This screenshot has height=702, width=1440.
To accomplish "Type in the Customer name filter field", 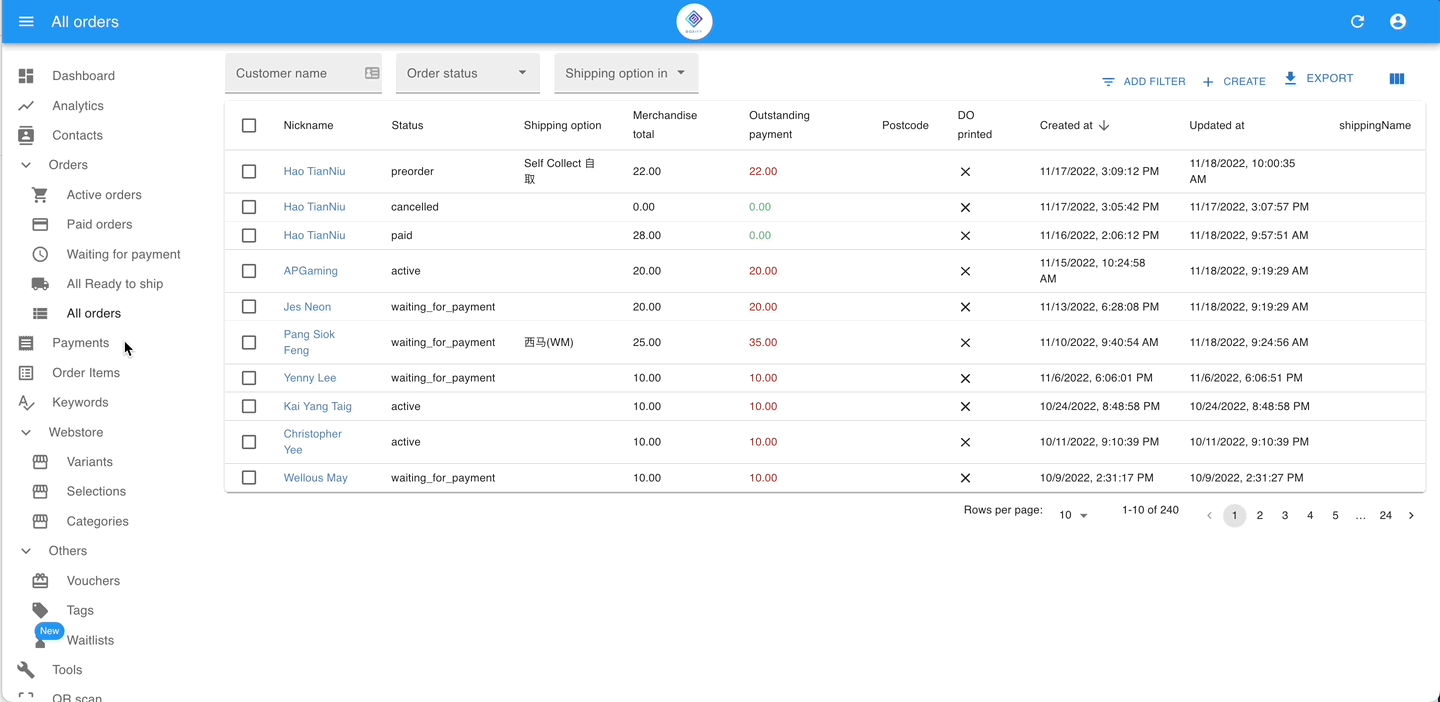I will pos(295,73).
